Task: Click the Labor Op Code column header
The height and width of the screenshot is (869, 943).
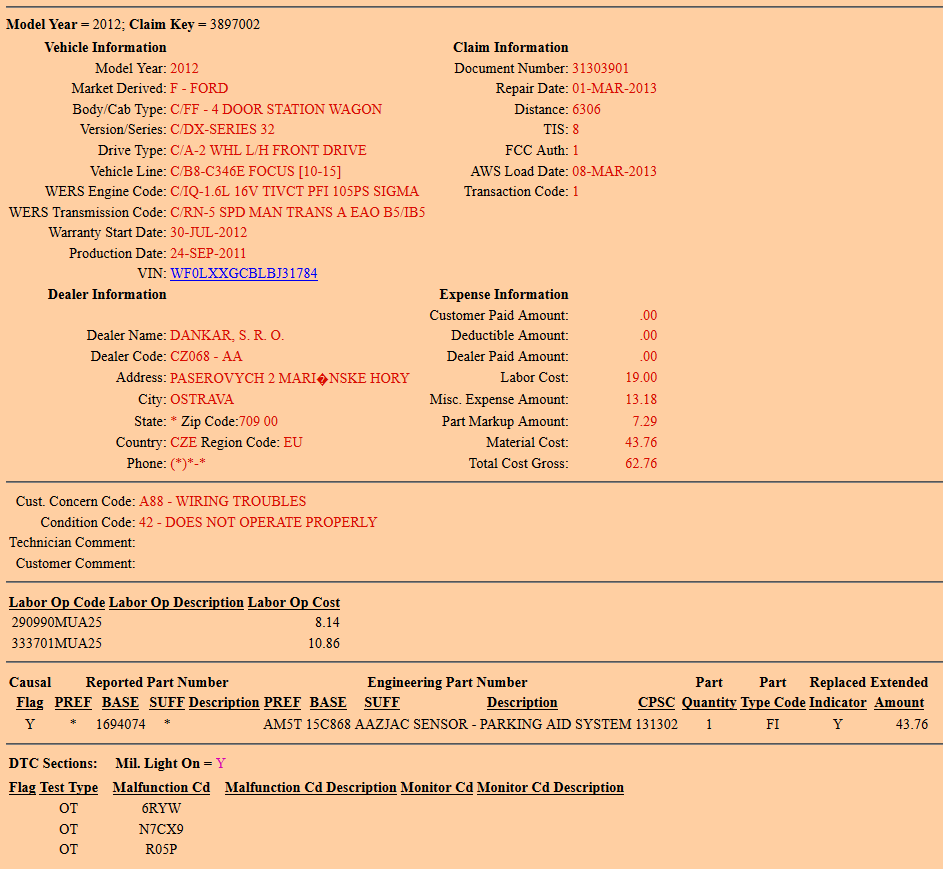Action: tap(57, 602)
